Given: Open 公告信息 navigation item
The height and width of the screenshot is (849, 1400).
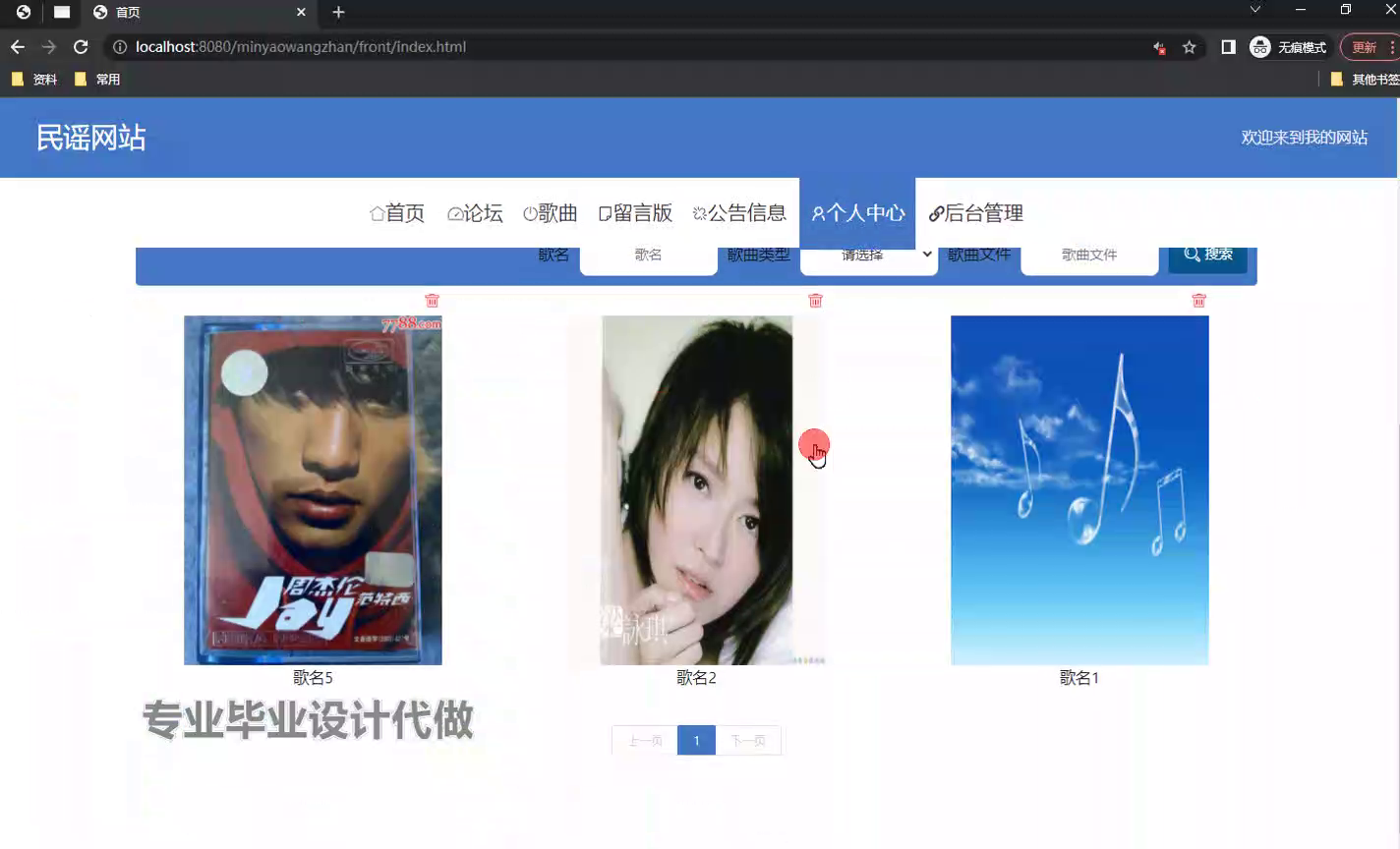Looking at the screenshot, I should click(x=739, y=213).
